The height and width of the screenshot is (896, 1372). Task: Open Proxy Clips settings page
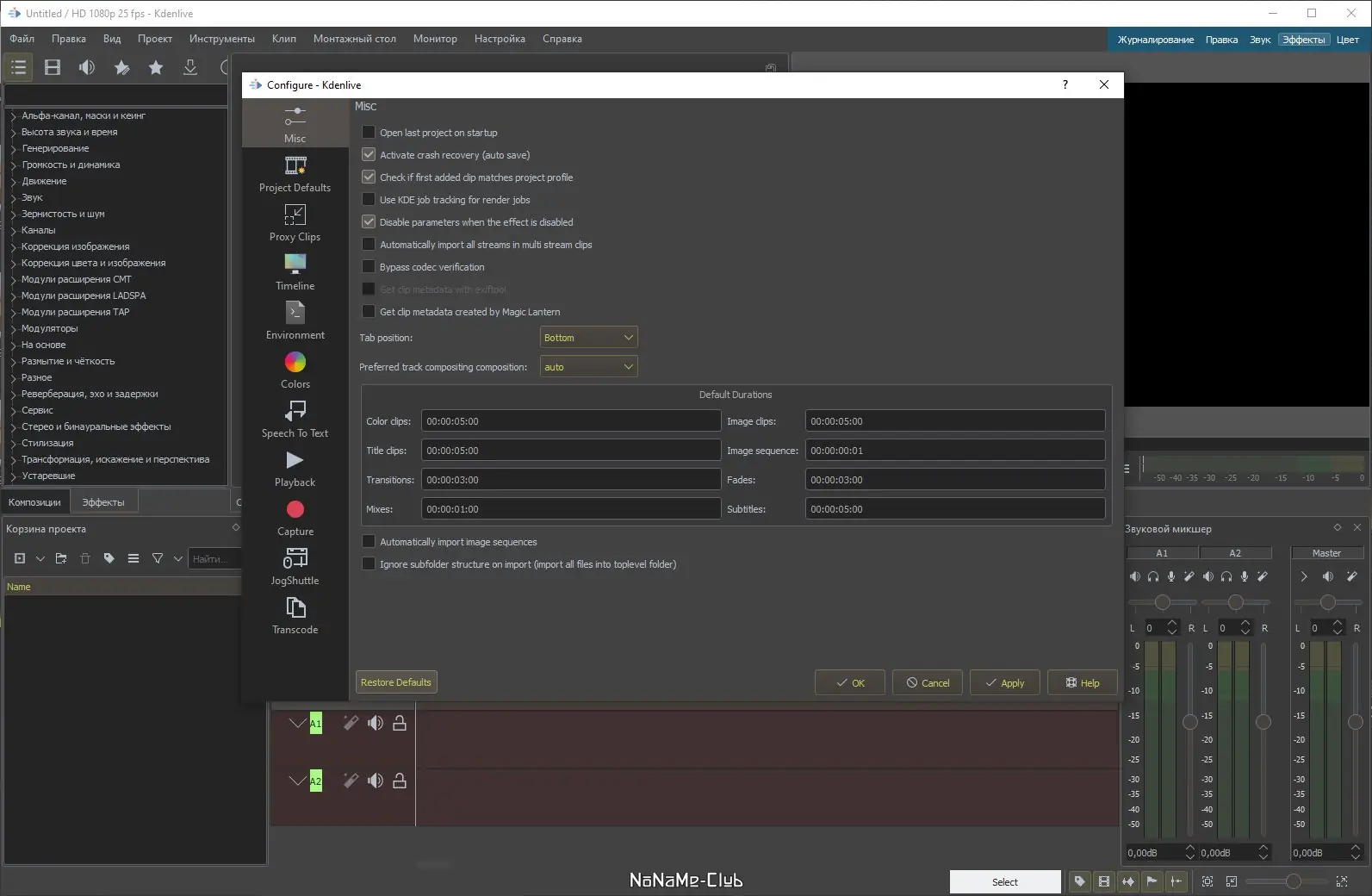click(295, 222)
